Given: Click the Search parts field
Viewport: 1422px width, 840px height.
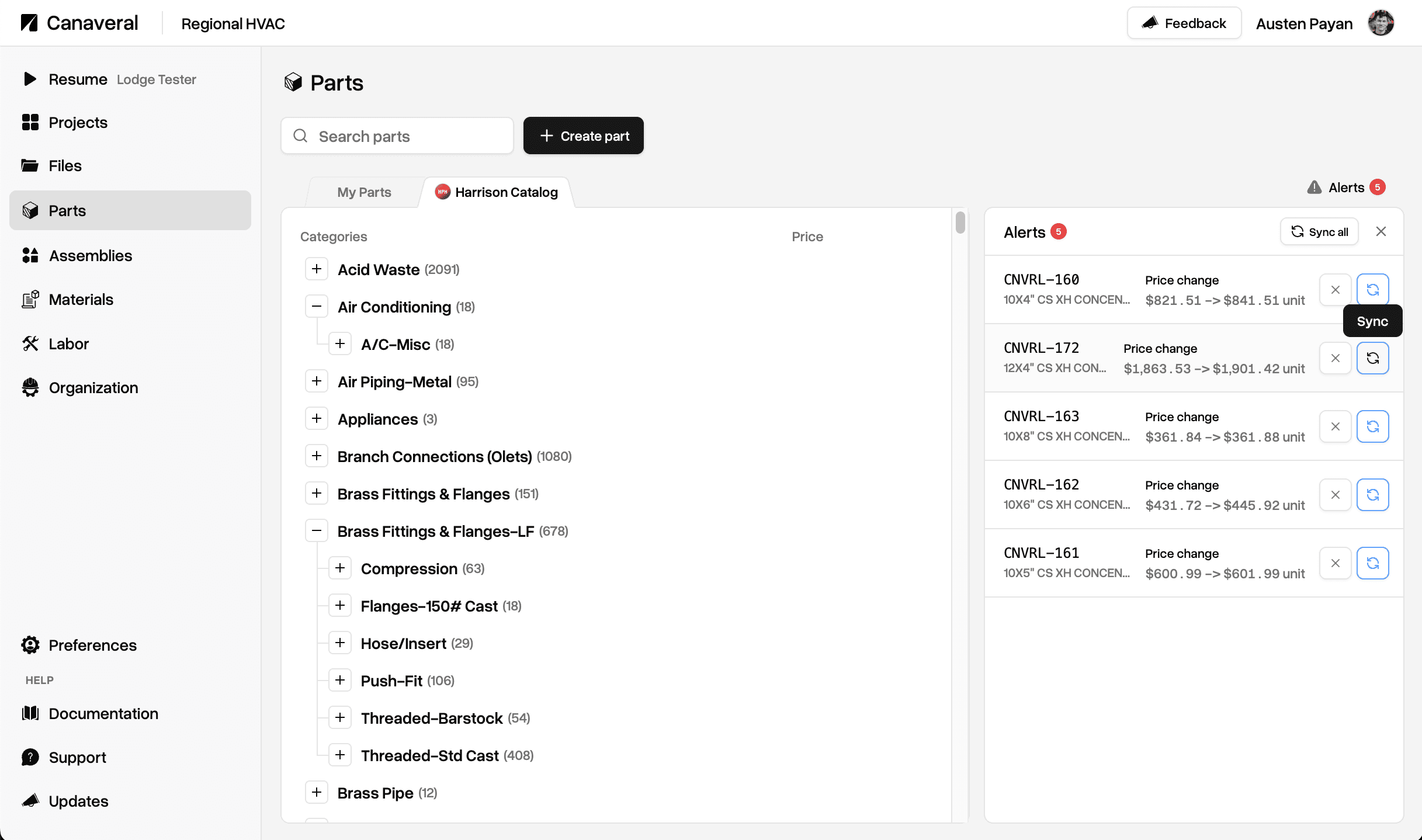Looking at the screenshot, I should coord(397,136).
